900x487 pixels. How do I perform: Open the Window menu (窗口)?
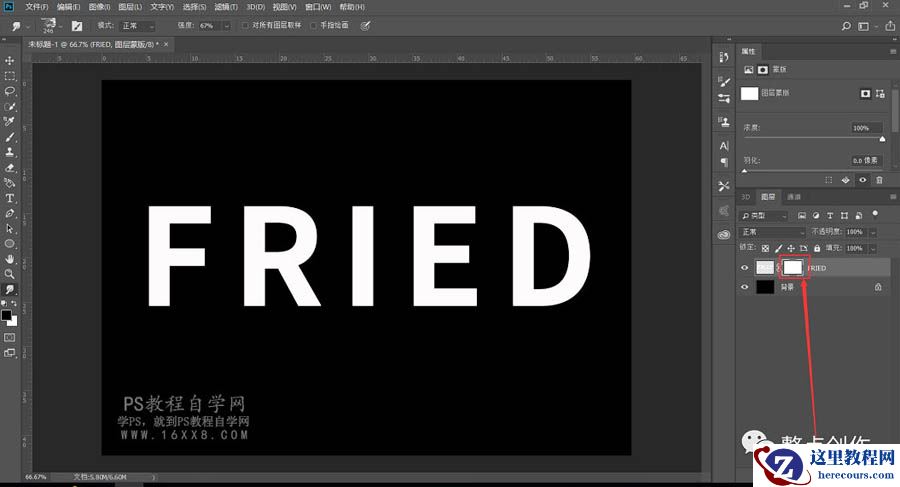pyautogui.click(x=318, y=7)
